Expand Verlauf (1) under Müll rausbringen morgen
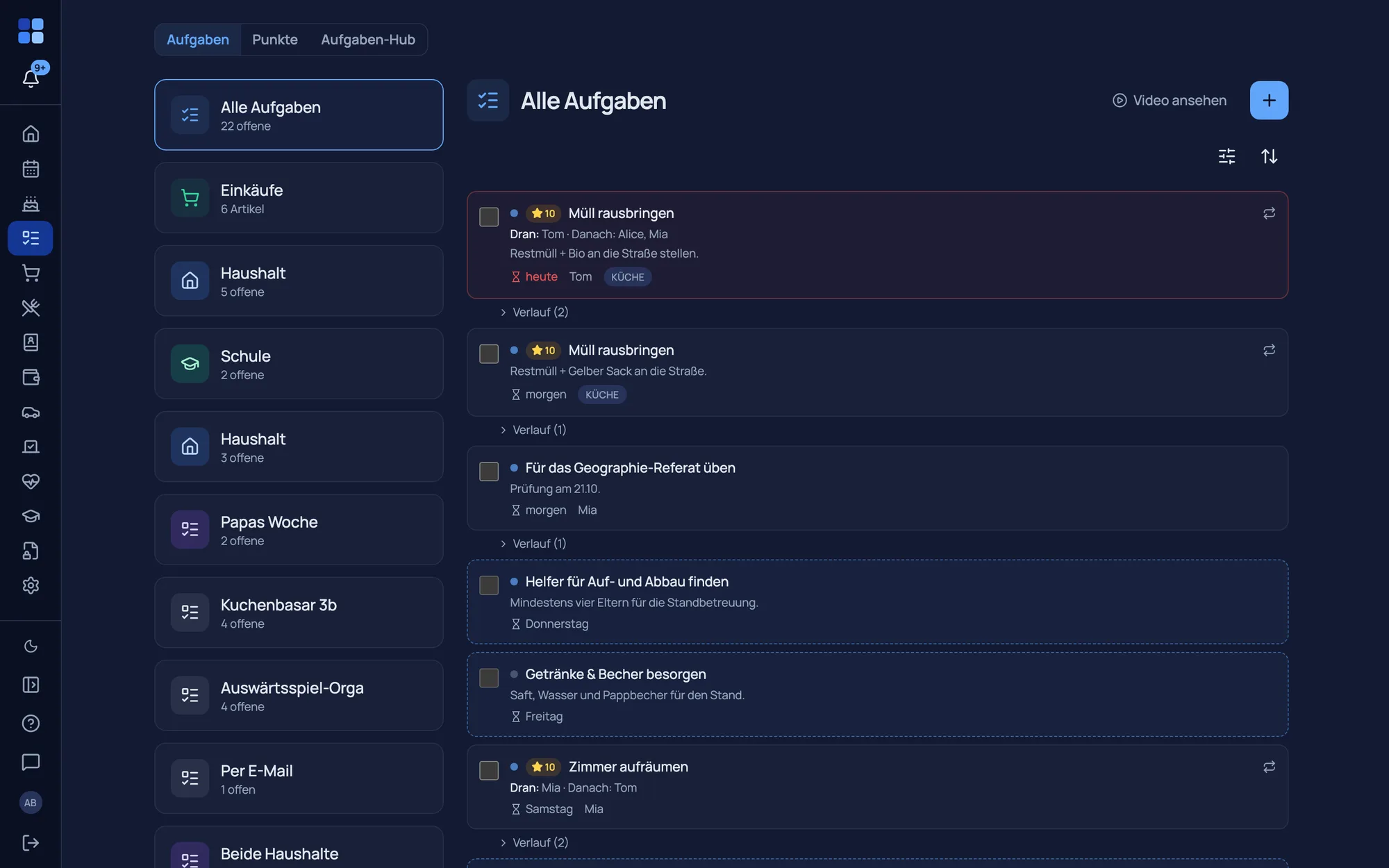Viewport: 1389px width, 868px height. coord(533,430)
